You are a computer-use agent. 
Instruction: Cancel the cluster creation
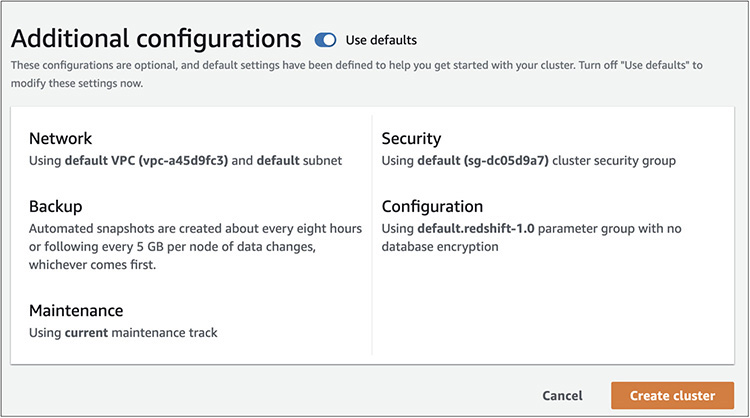(x=562, y=395)
